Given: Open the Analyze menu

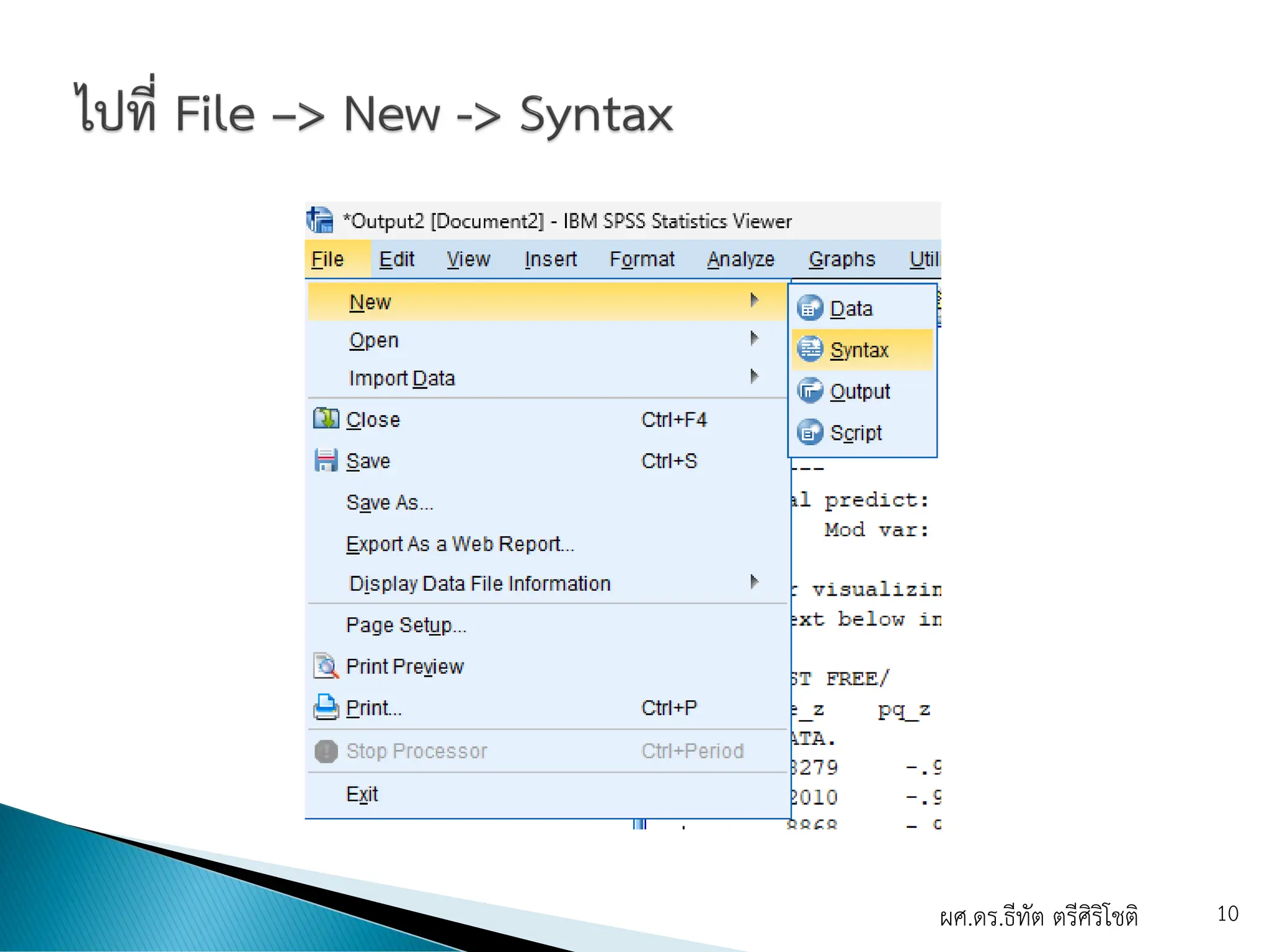Looking at the screenshot, I should (x=740, y=259).
